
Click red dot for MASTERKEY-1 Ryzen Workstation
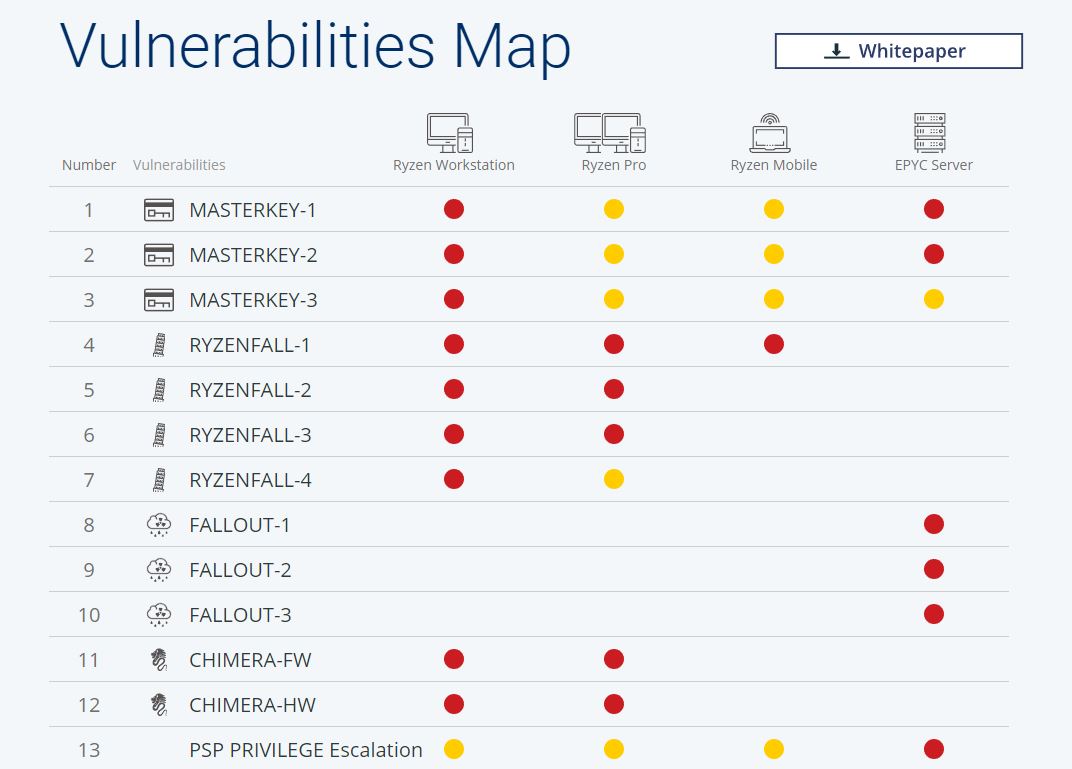click(x=454, y=209)
